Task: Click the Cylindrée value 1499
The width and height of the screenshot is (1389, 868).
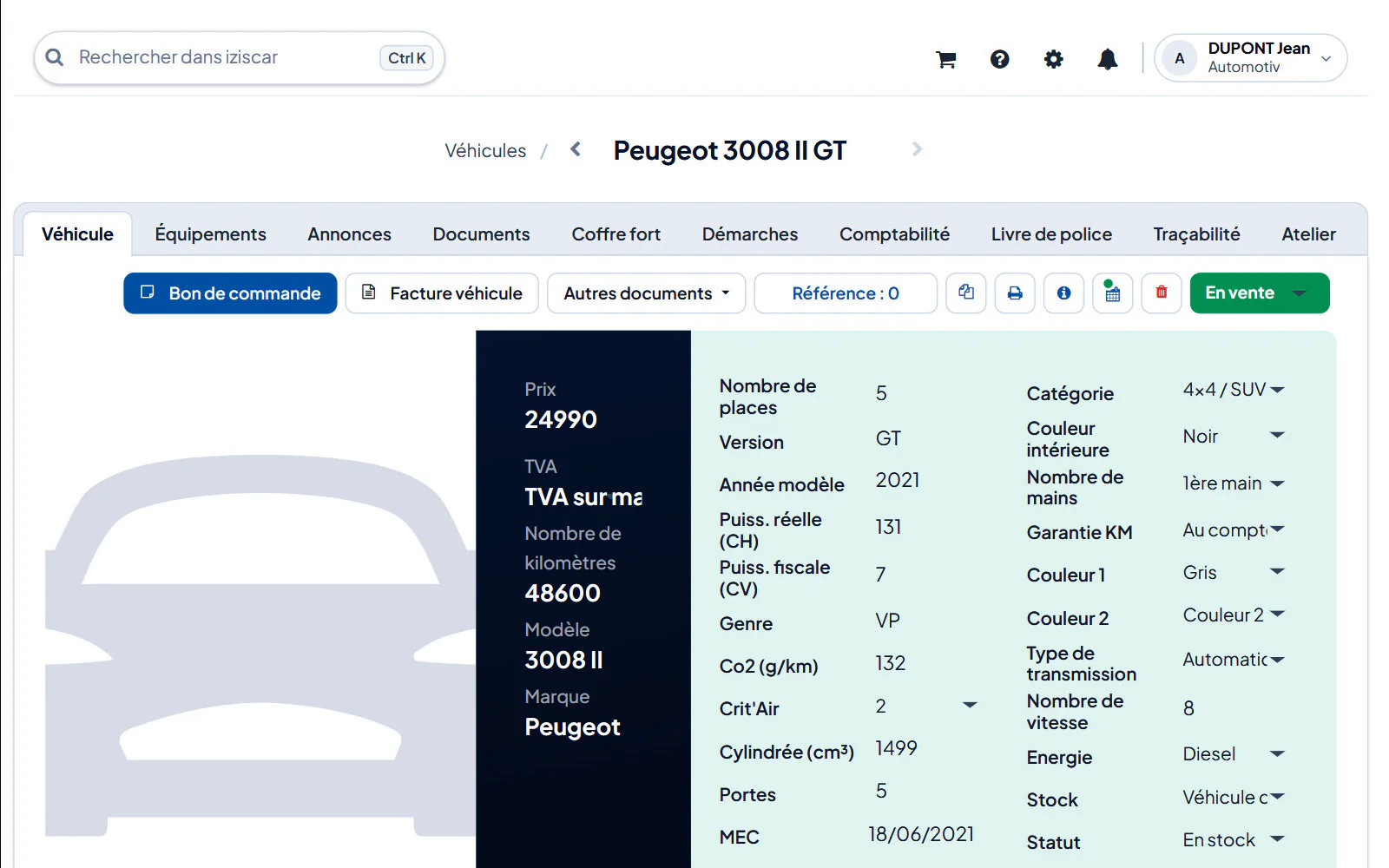Action: pyautogui.click(x=896, y=748)
